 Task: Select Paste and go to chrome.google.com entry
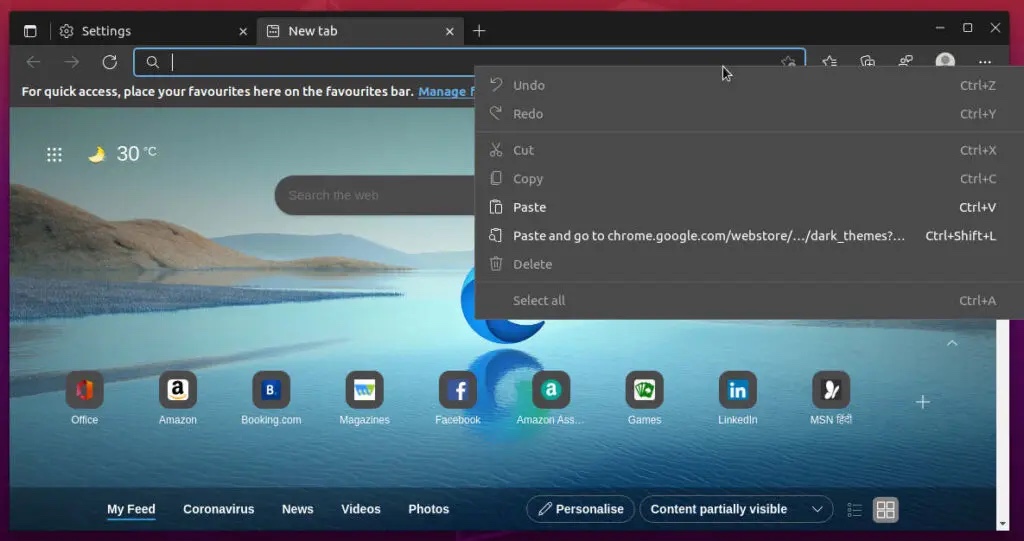coord(708,236)
